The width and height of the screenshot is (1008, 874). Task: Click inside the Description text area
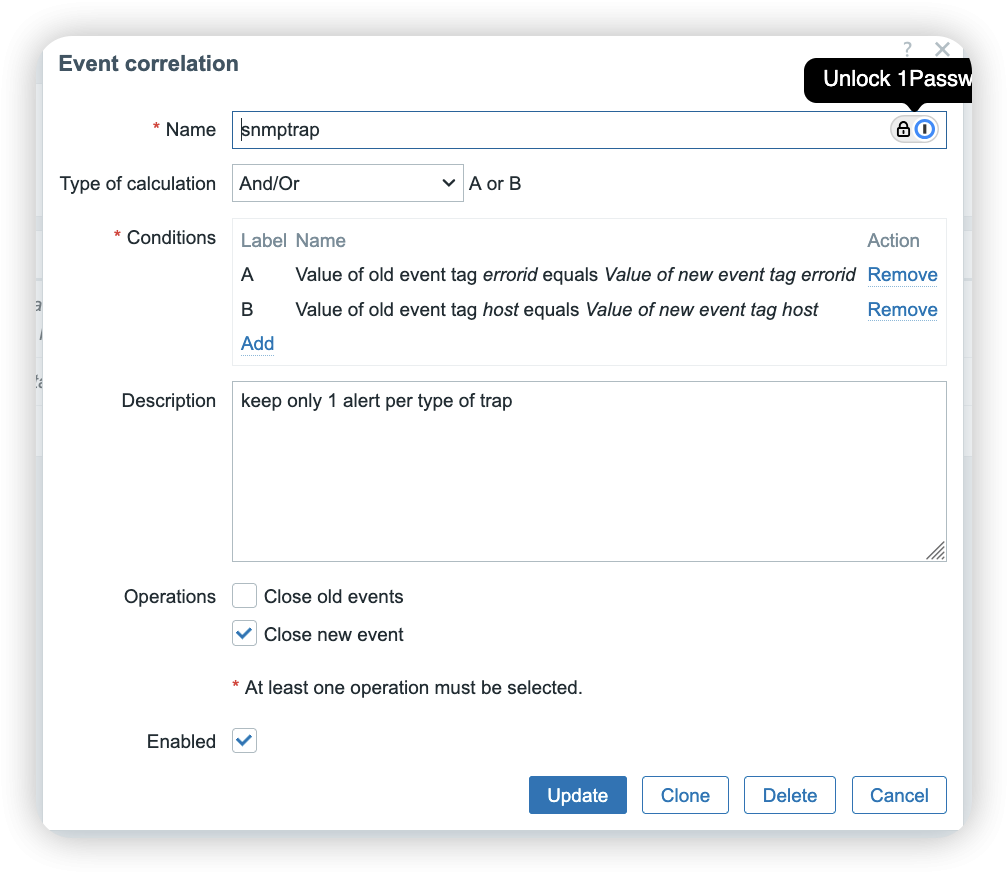coord(588,471)
